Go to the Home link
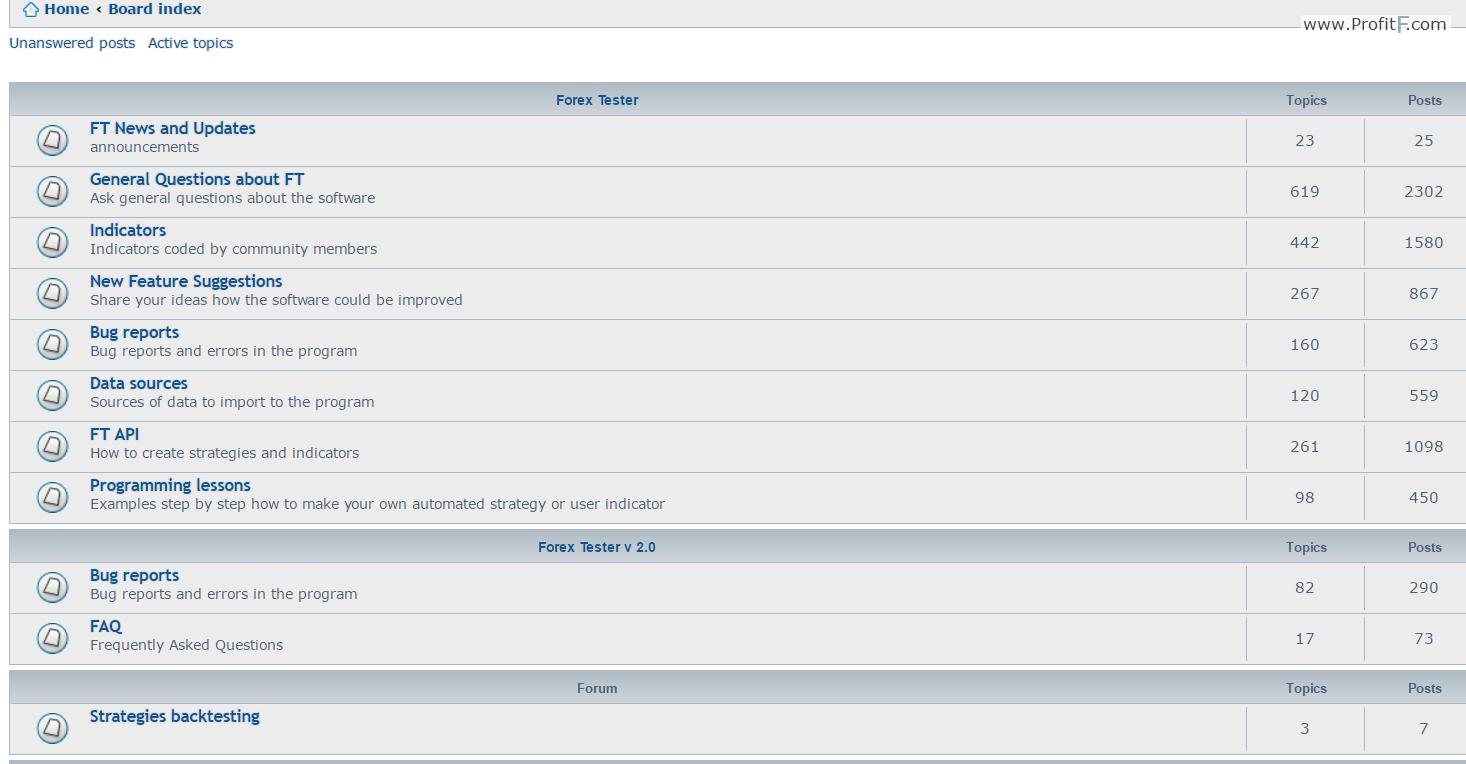 pos(67,9)
